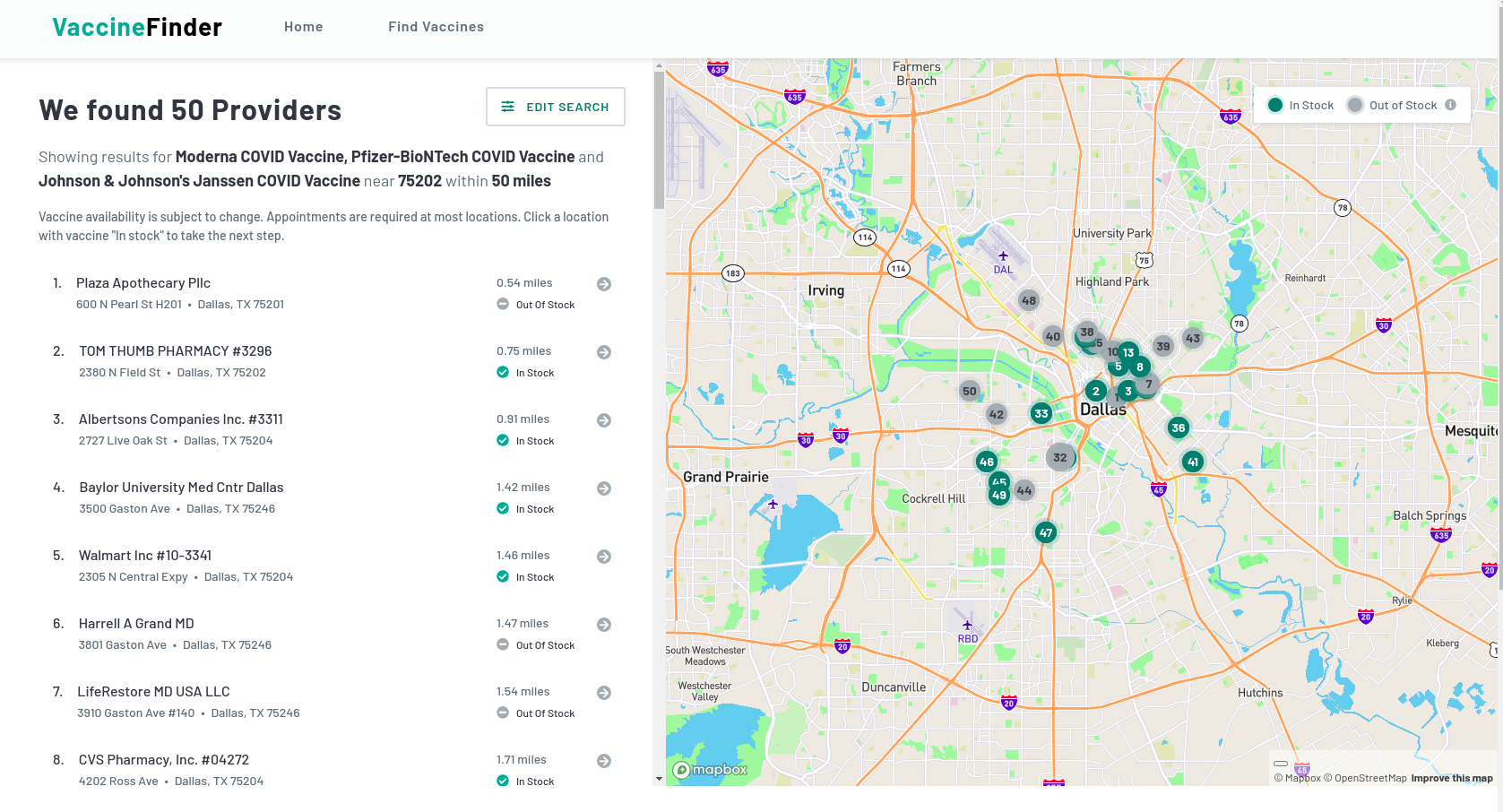The image size is (1503, 812).
Task: Open arrow for TOM THUMB PHARMACY #3296
Action: [x=604, y=352]
